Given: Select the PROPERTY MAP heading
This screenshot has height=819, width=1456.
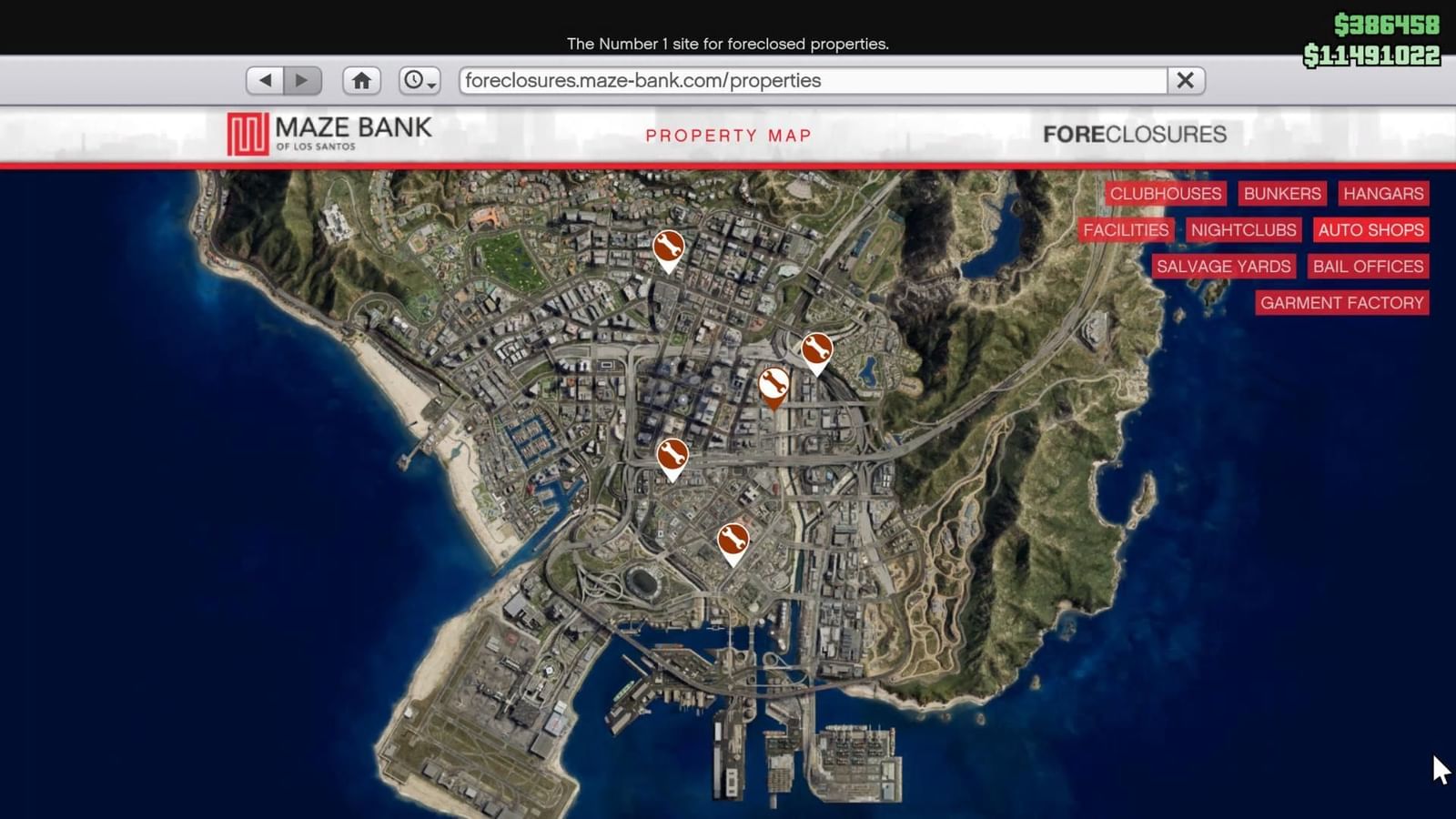Looking at the screenshot, I should tap(727, 136).
